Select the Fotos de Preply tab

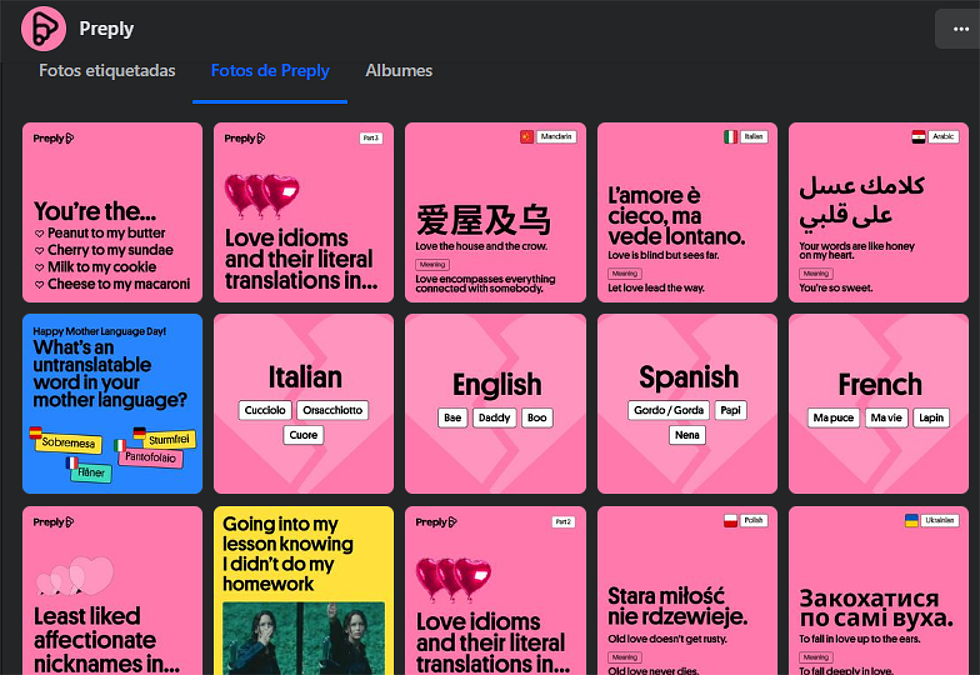point(270,70)
